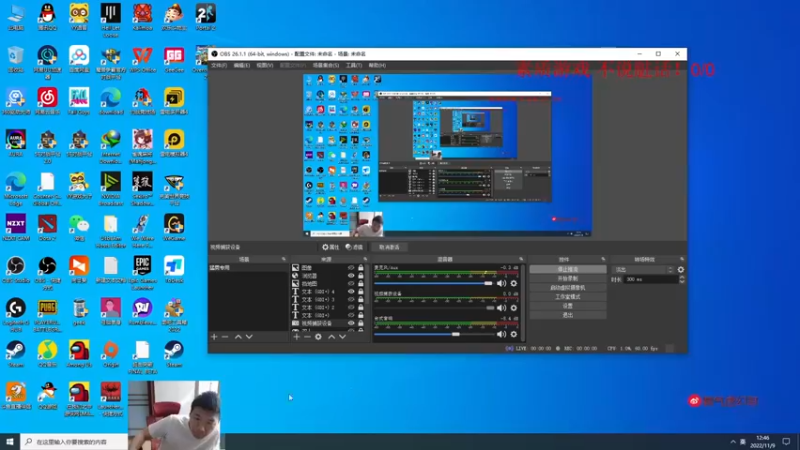The image size is (800, 450).
Task: Adjust 麦克风/Aux volume slider
Action: [434, 283]
